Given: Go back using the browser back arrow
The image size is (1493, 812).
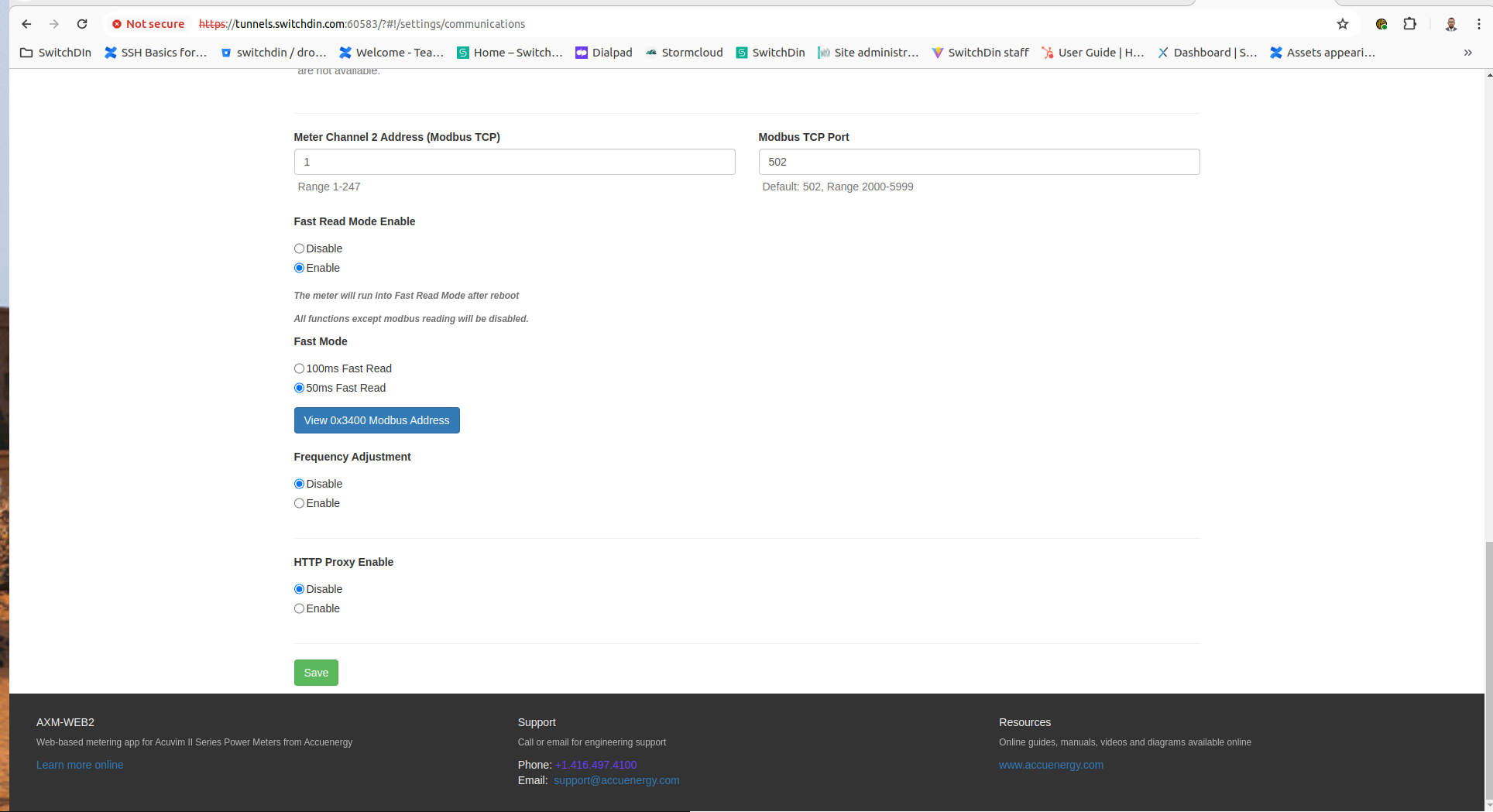Looking at the screenshot, I should [x=26, y=24].
